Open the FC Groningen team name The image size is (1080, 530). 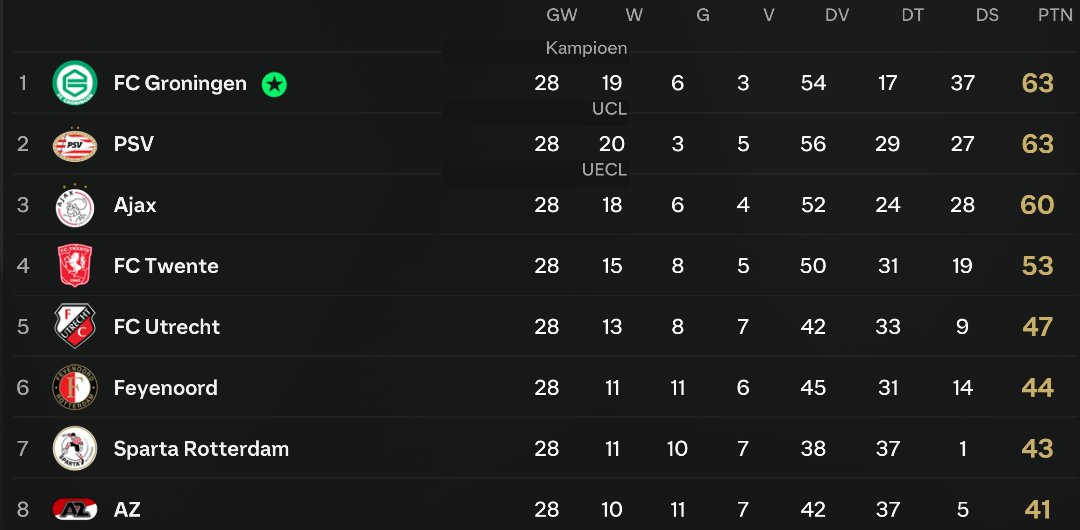click(180, 83)
